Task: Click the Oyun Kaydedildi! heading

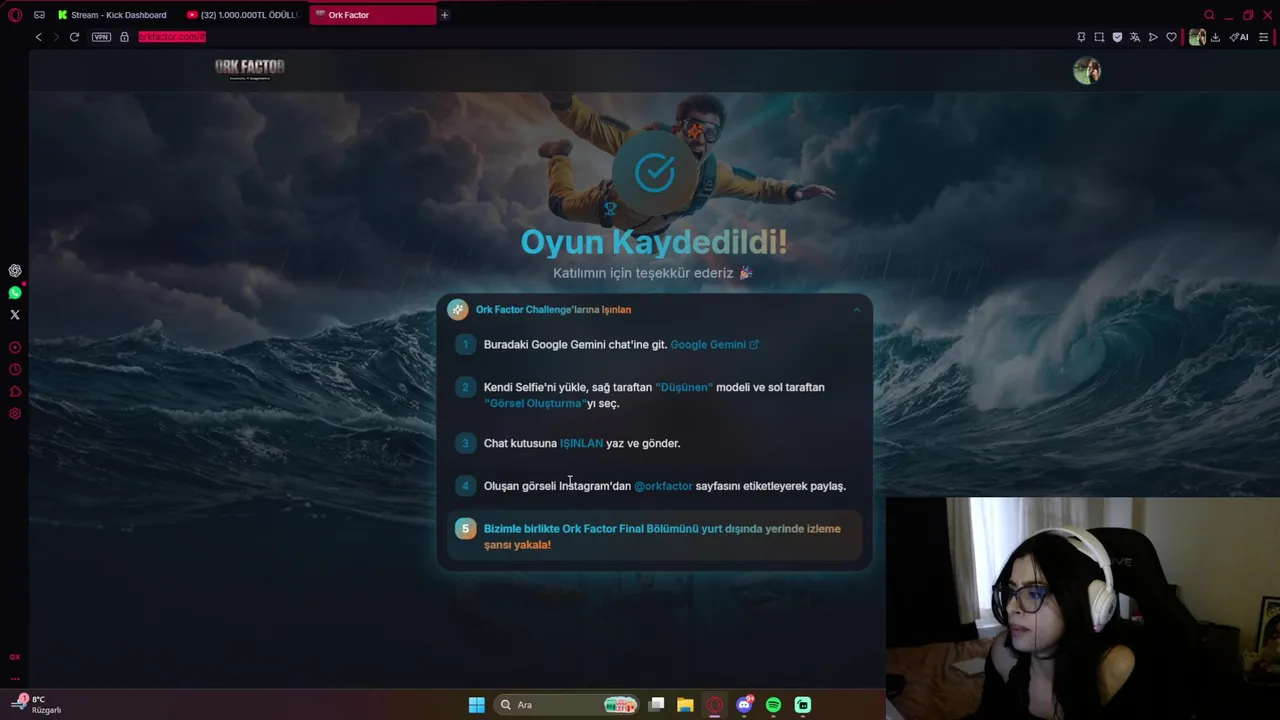Action: coord(654,242)
